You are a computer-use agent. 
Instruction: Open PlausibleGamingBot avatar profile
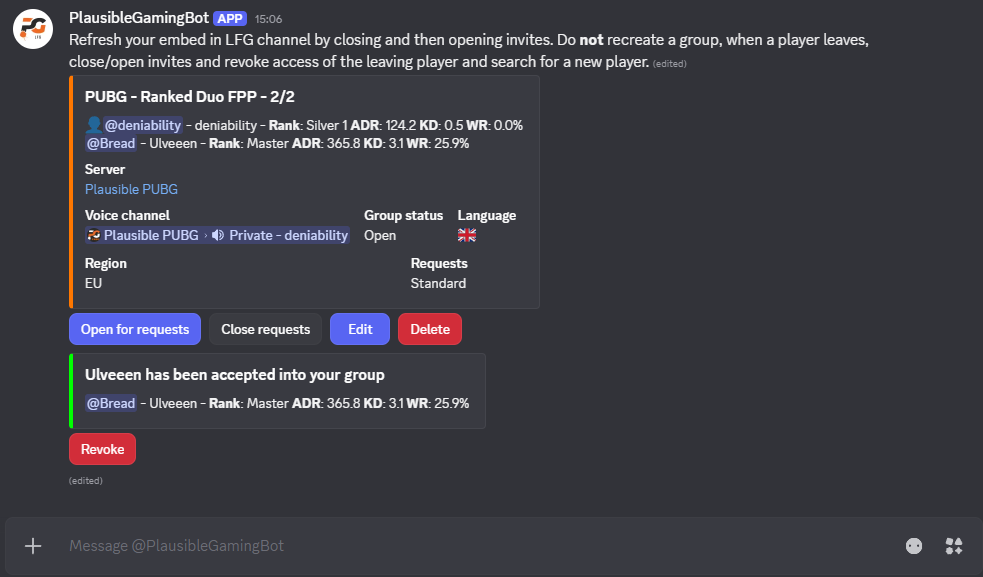coord(33,29)
